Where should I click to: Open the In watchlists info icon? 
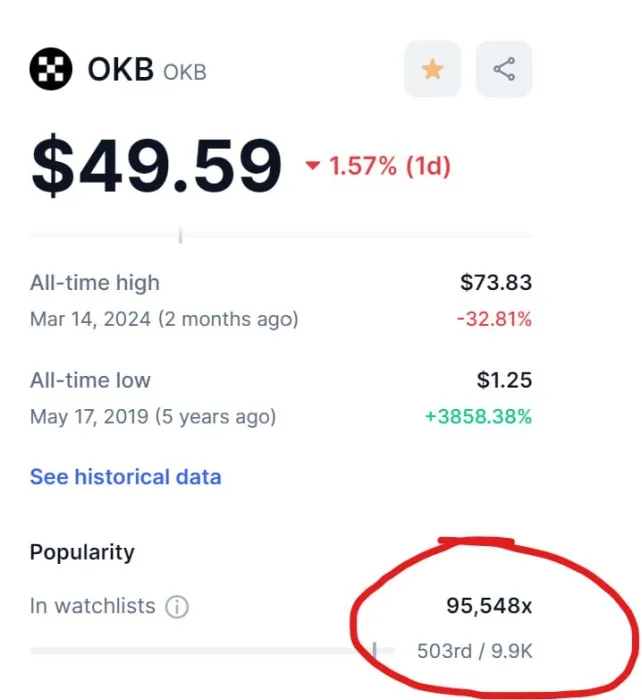(x=177, y=607)
